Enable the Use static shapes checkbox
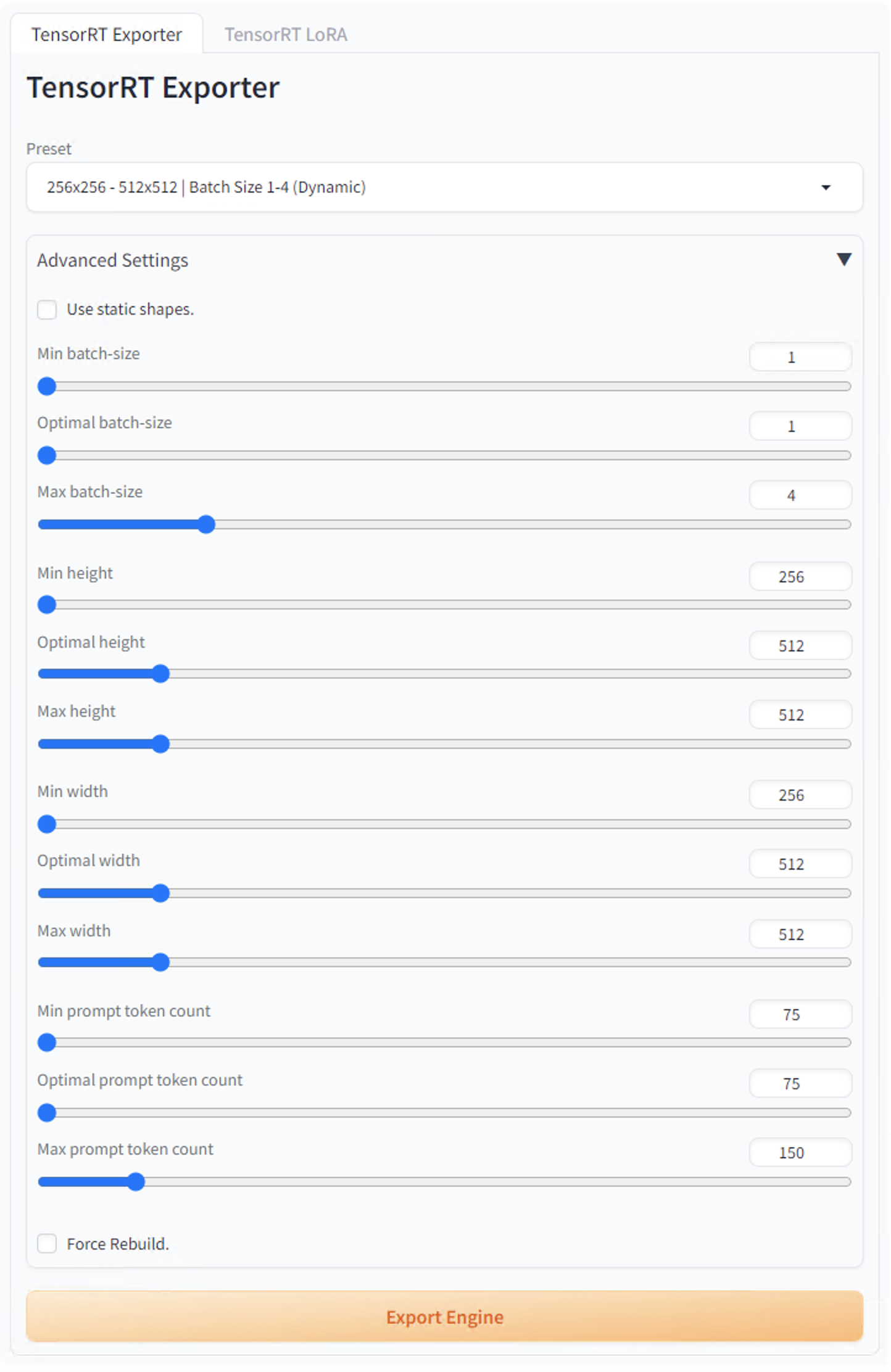Screen dimensions: 891x1372 pos(48,310)
